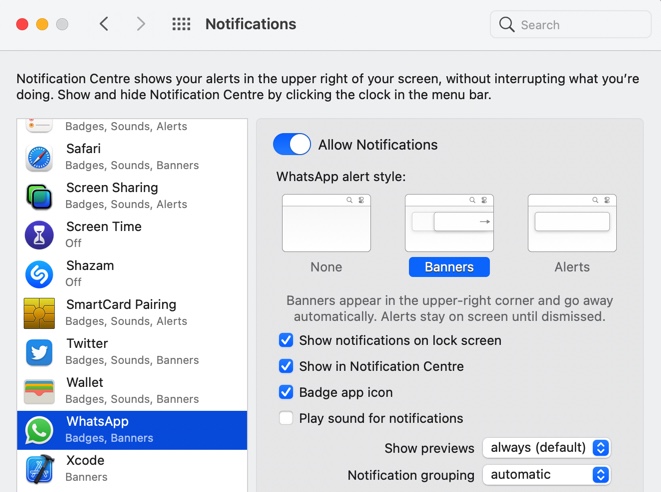Click 'Badges, Sounds, Banners' under Wallet

pos(132,399)
